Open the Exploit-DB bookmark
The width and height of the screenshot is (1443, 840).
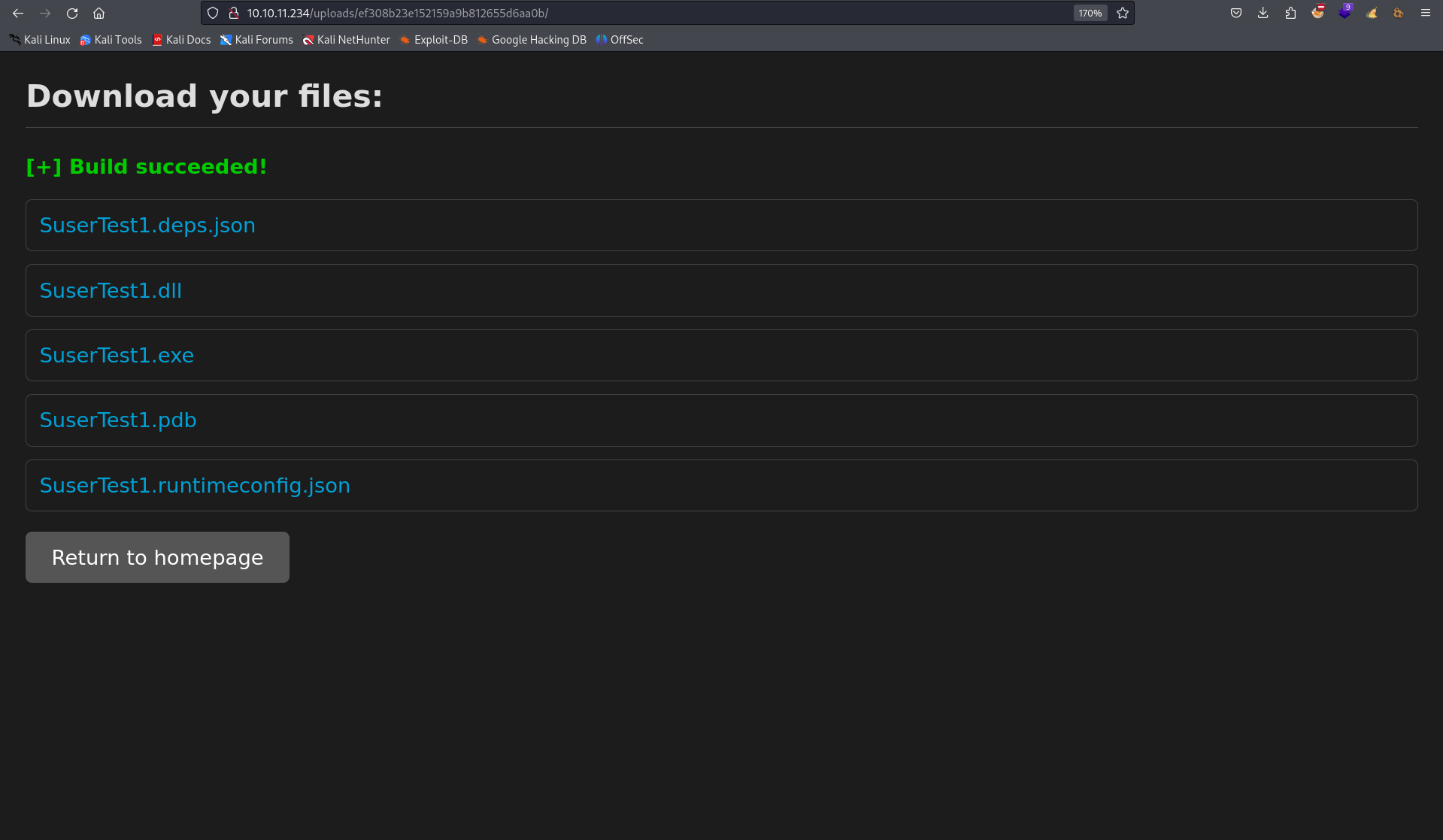433,40
